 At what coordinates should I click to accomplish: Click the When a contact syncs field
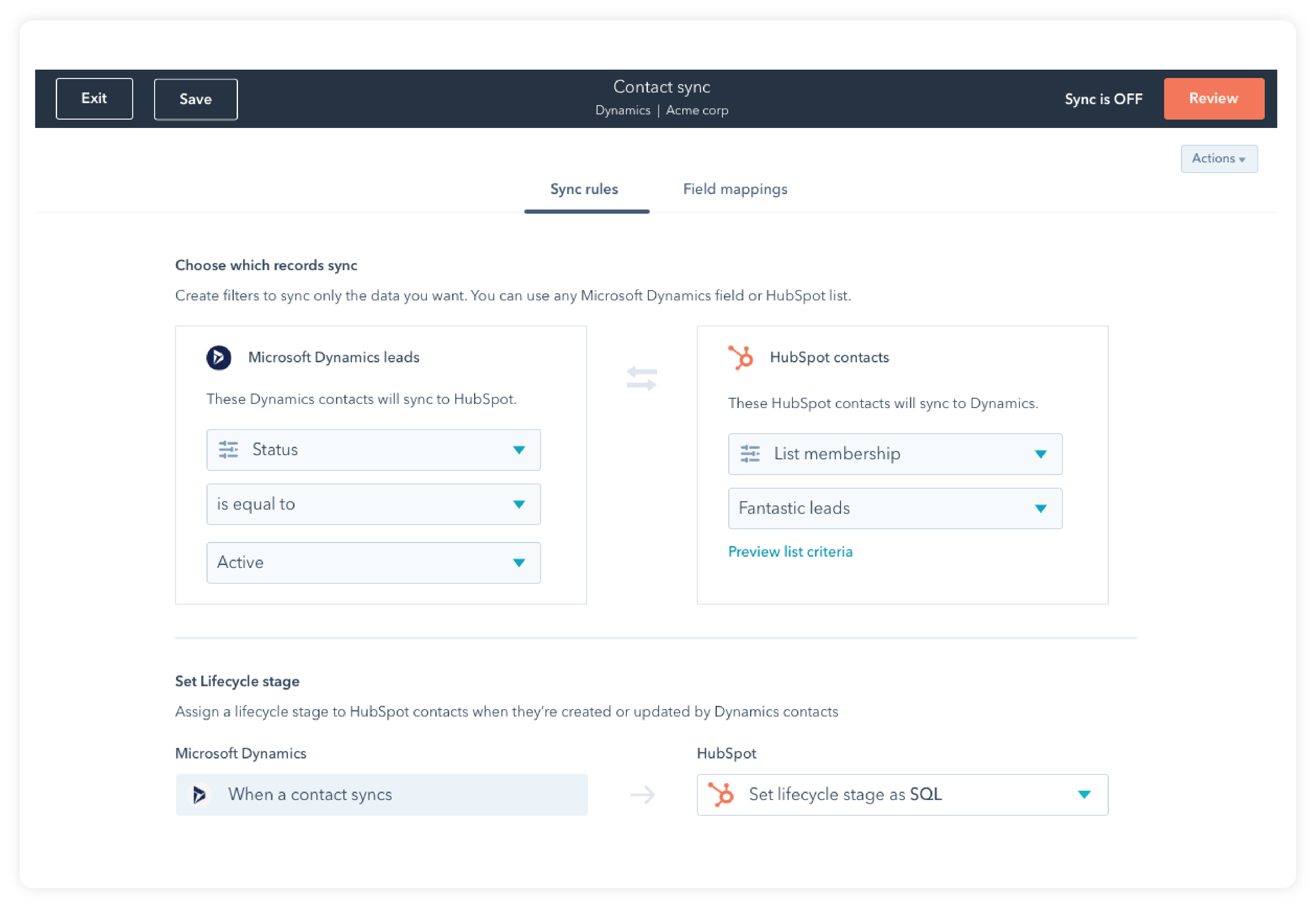coord(381,795)
